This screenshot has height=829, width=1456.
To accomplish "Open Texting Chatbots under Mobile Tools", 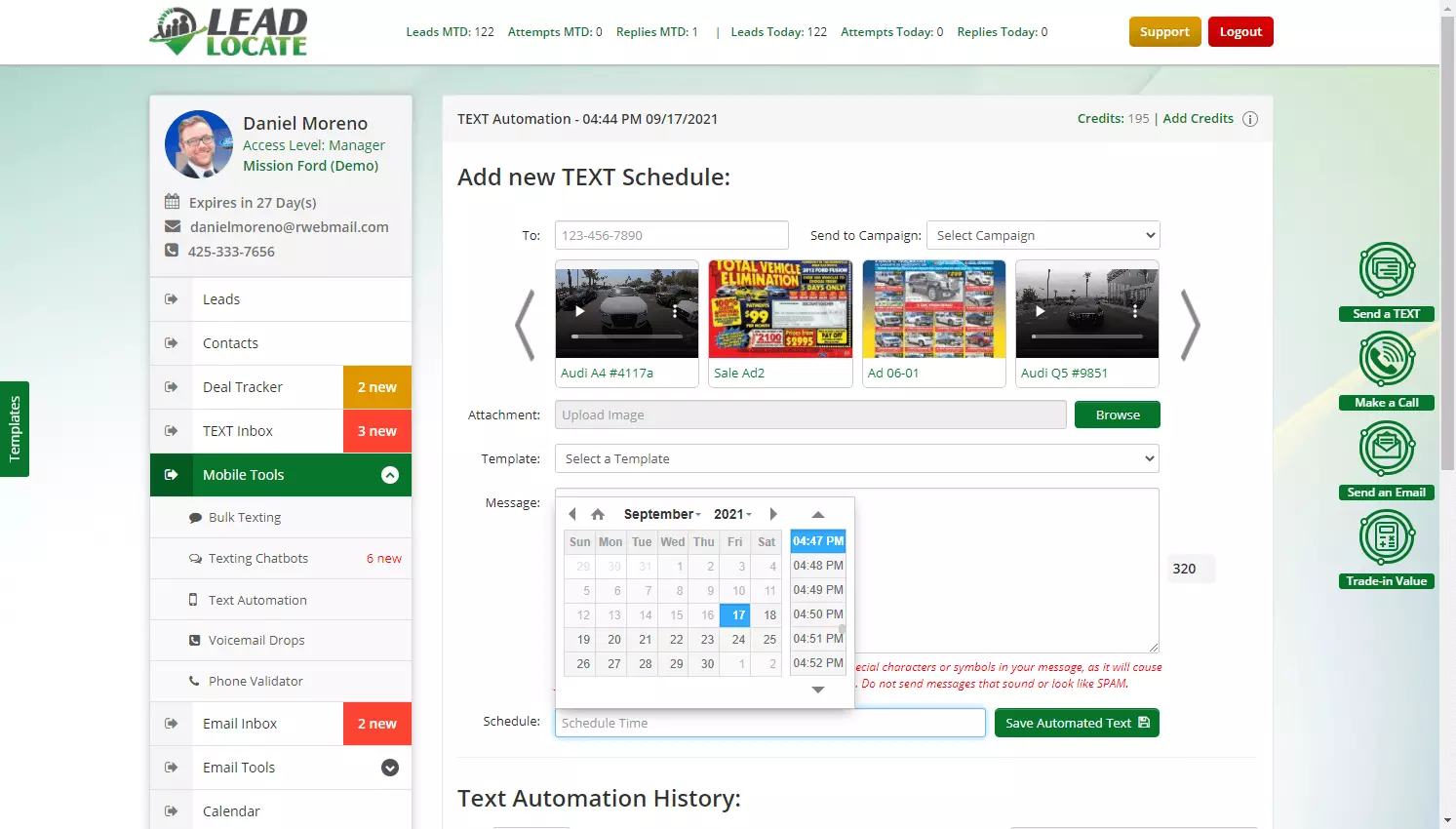I will [281, 559].
